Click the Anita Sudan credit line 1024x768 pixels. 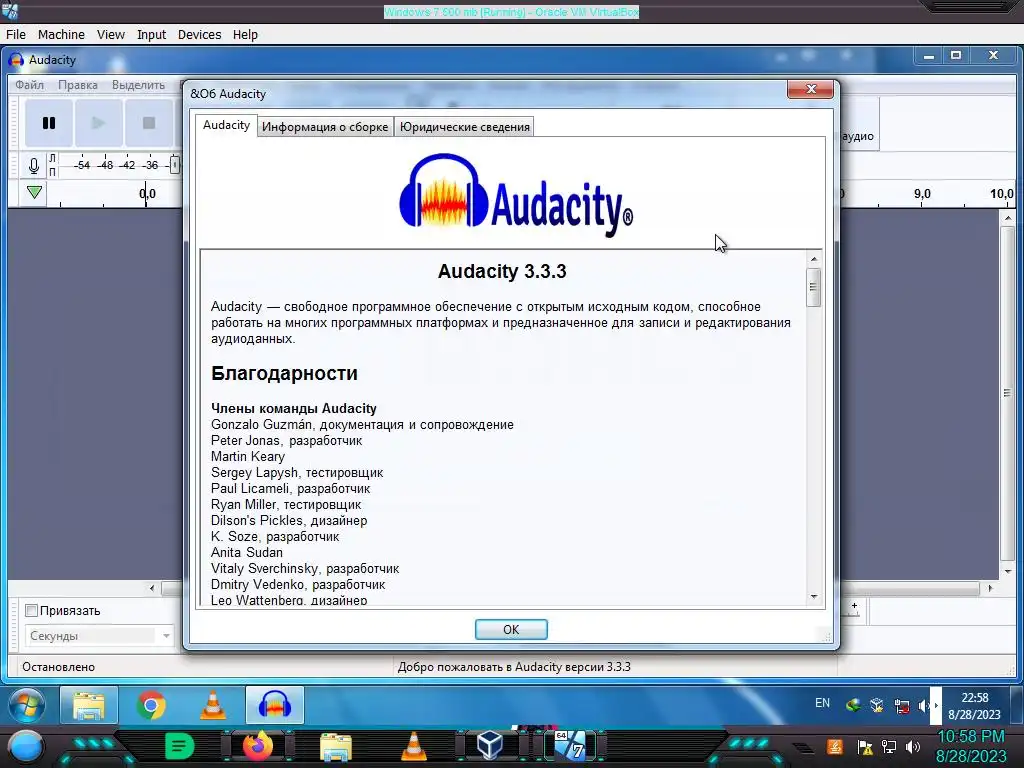[x=247, y=552]
